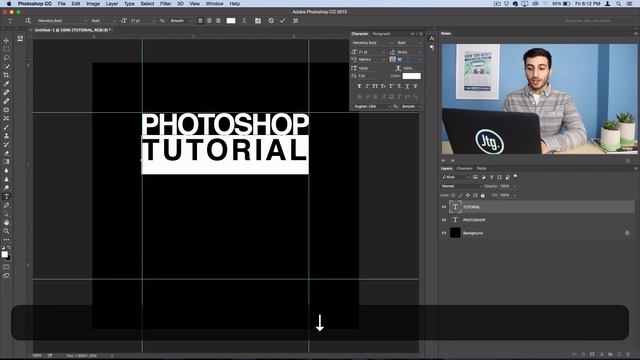Select the Zoom tool
This screenshot has width=640, height=360.
point(6,231)
